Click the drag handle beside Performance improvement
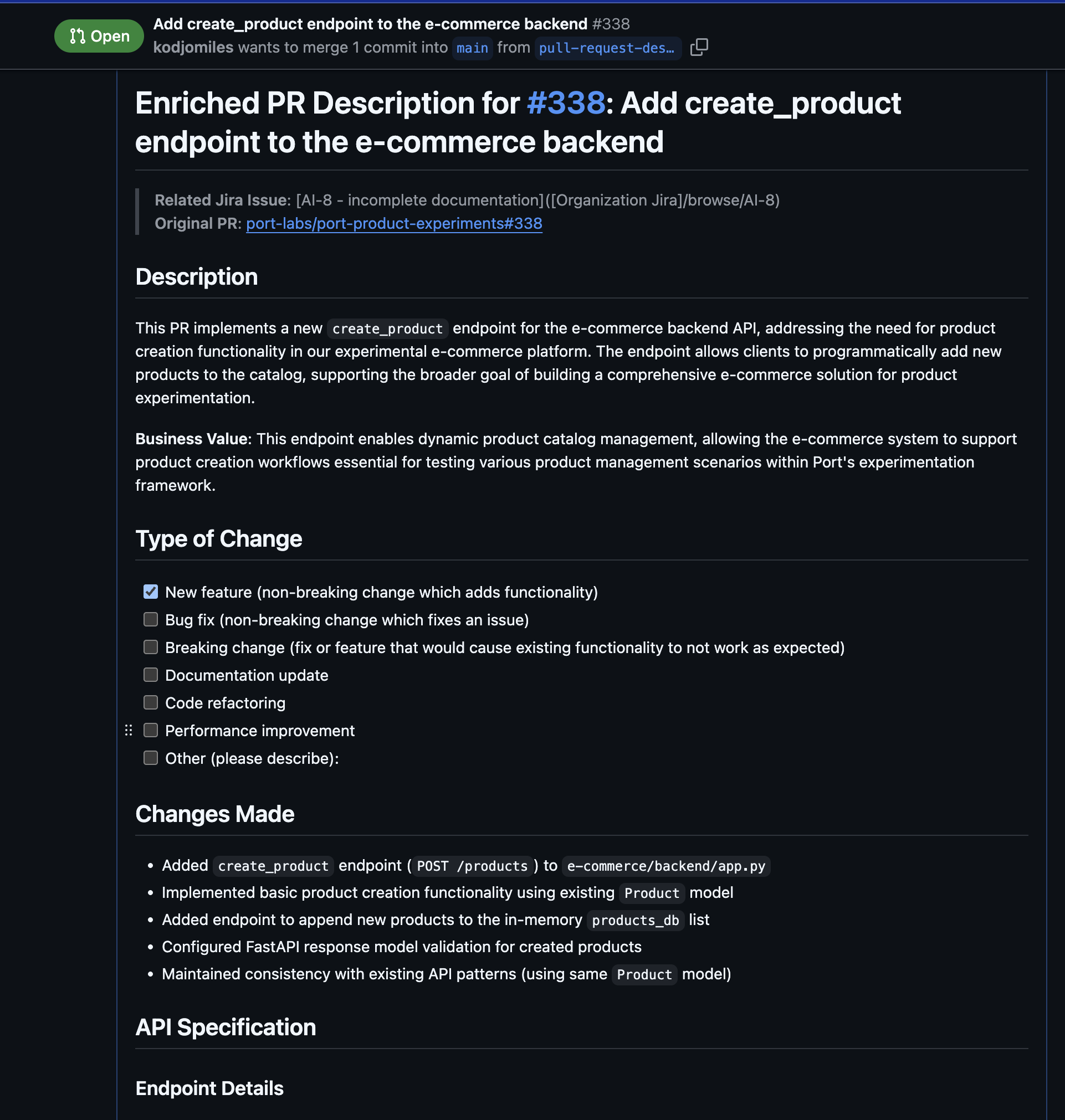 (129, 730)
